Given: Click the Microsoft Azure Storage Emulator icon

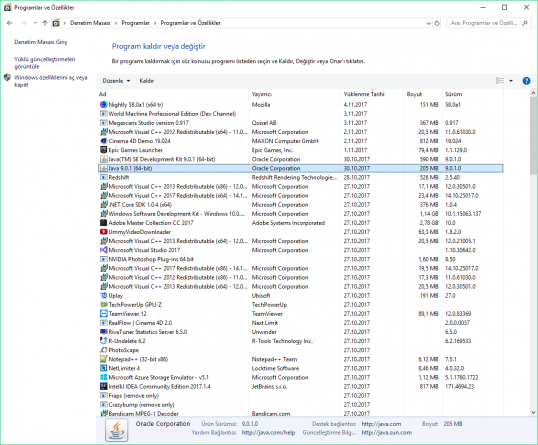Looking at the screenshot, I should (x=103, y=377).
